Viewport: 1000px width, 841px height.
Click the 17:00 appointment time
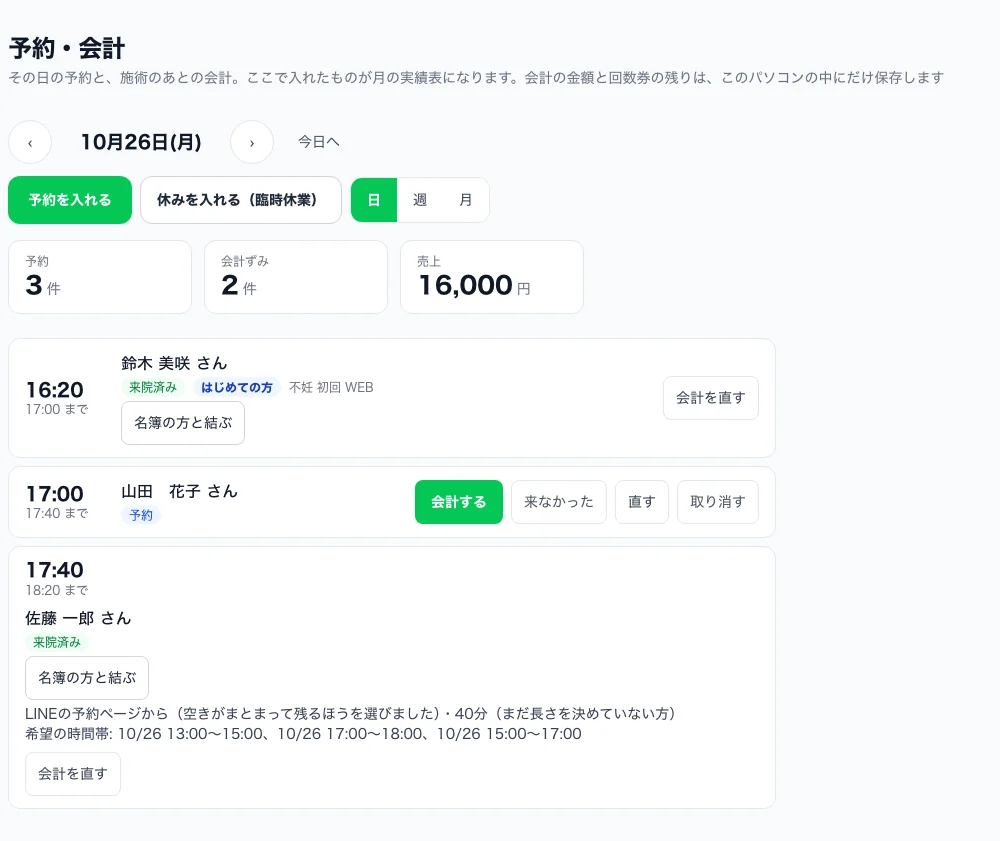pyautogui.click(x=55, y=494)
